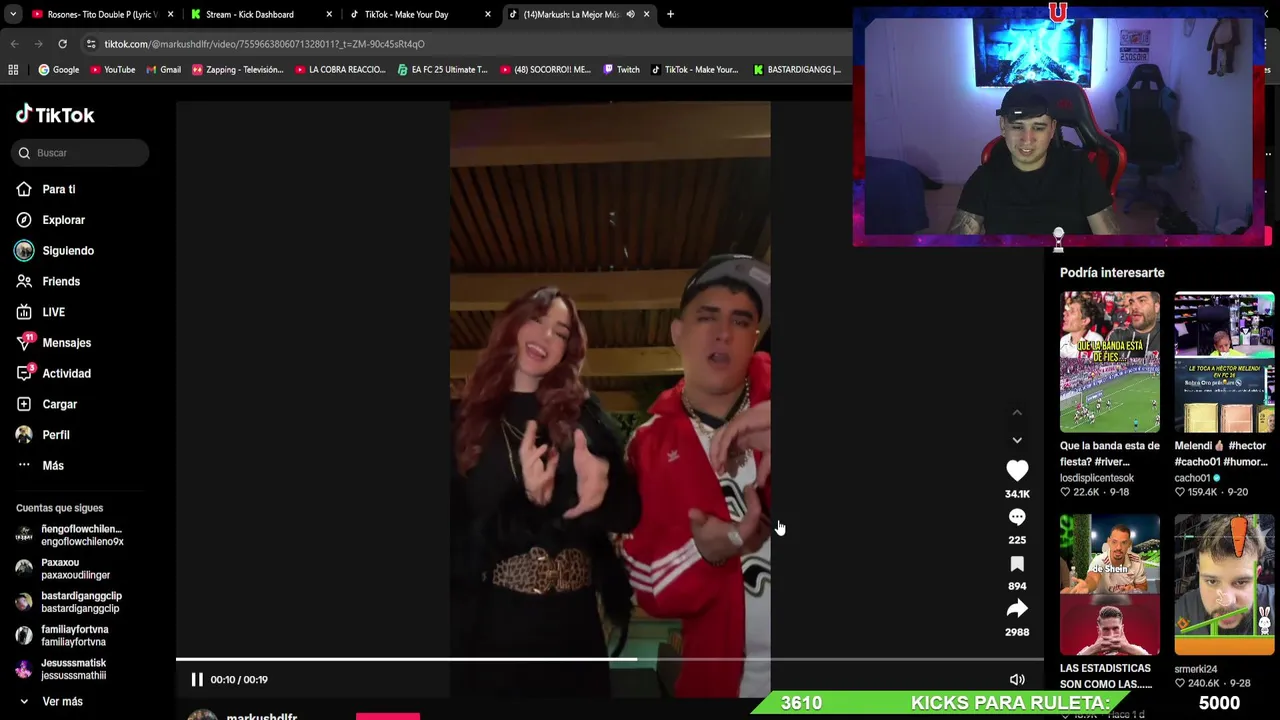The width and height of the screenshot is (1280, 720).
Task: Share the video with arrow icon
Action: (1017, 609)
